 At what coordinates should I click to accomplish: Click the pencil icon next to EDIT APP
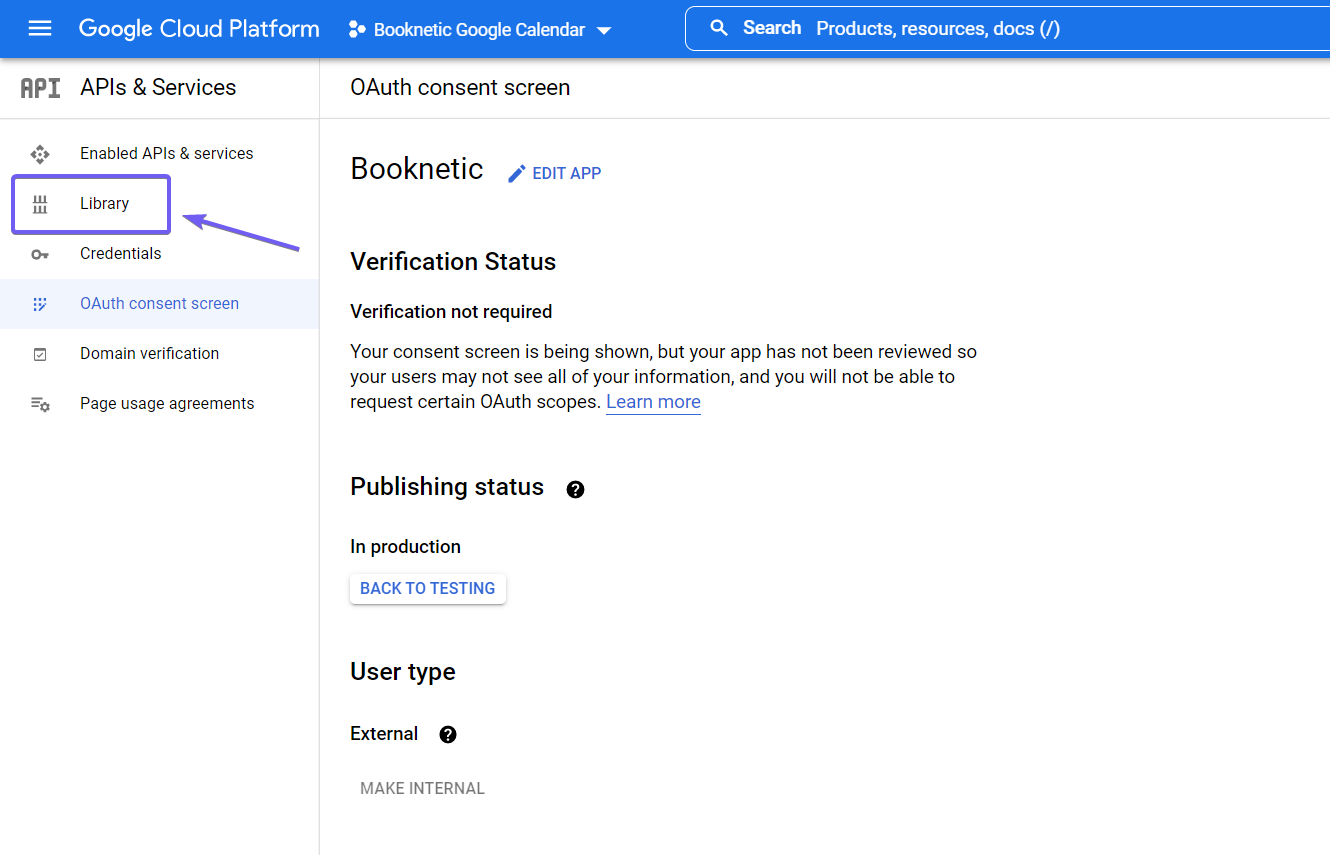pos(516,174)
